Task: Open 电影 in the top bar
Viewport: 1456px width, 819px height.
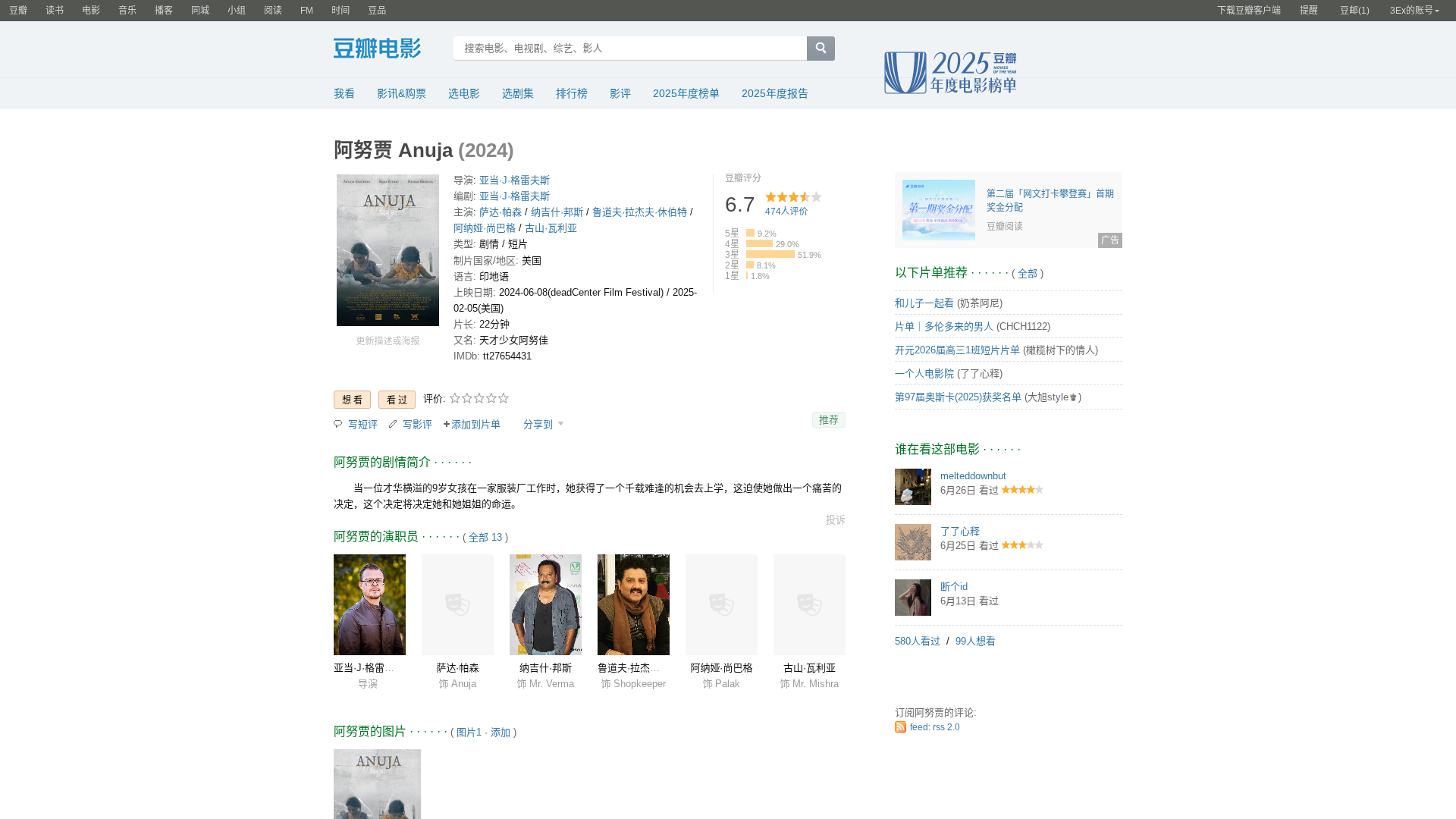Action: (x=91, y=11)
